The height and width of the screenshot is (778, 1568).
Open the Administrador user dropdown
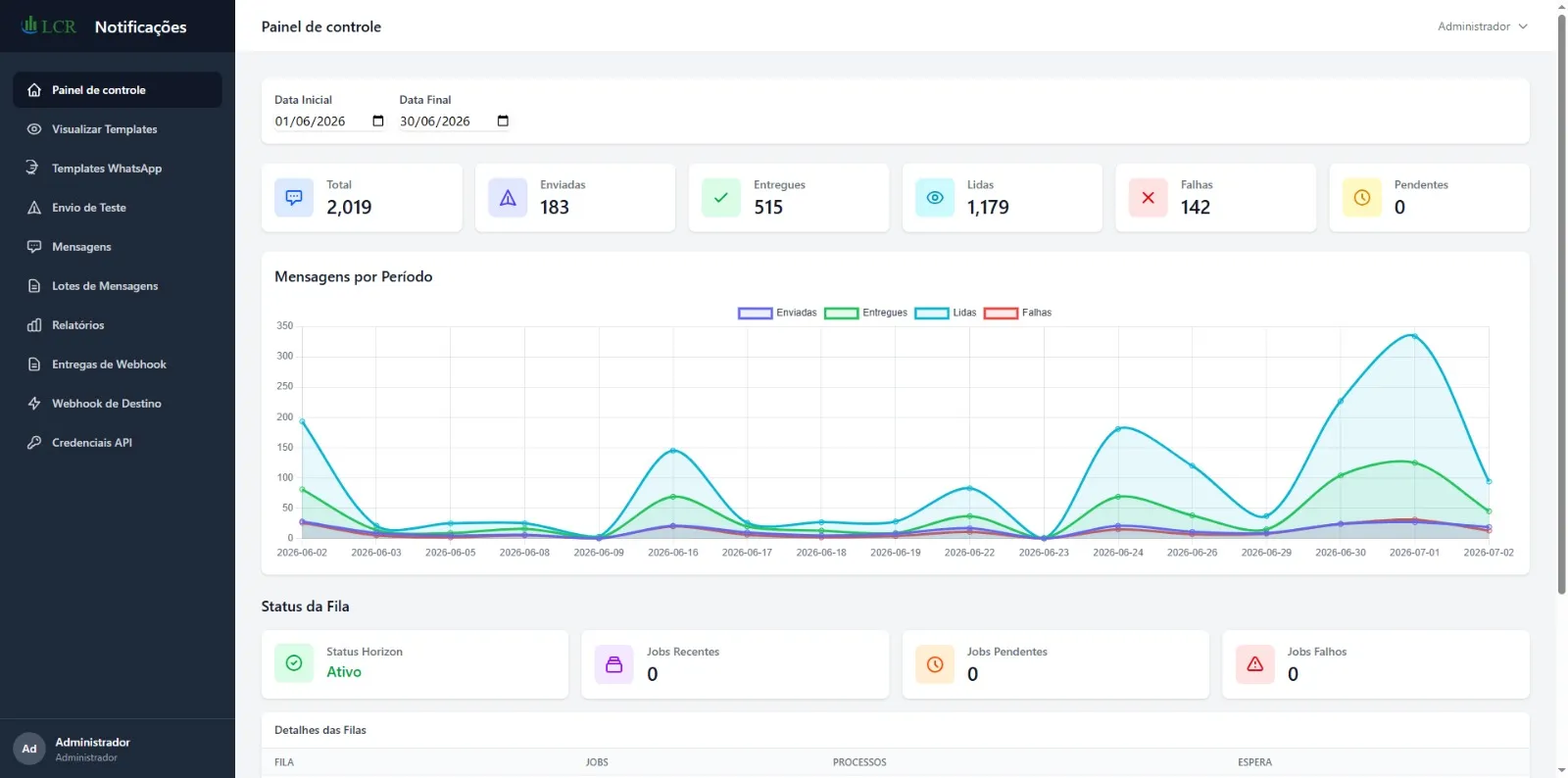[1483, 26]
